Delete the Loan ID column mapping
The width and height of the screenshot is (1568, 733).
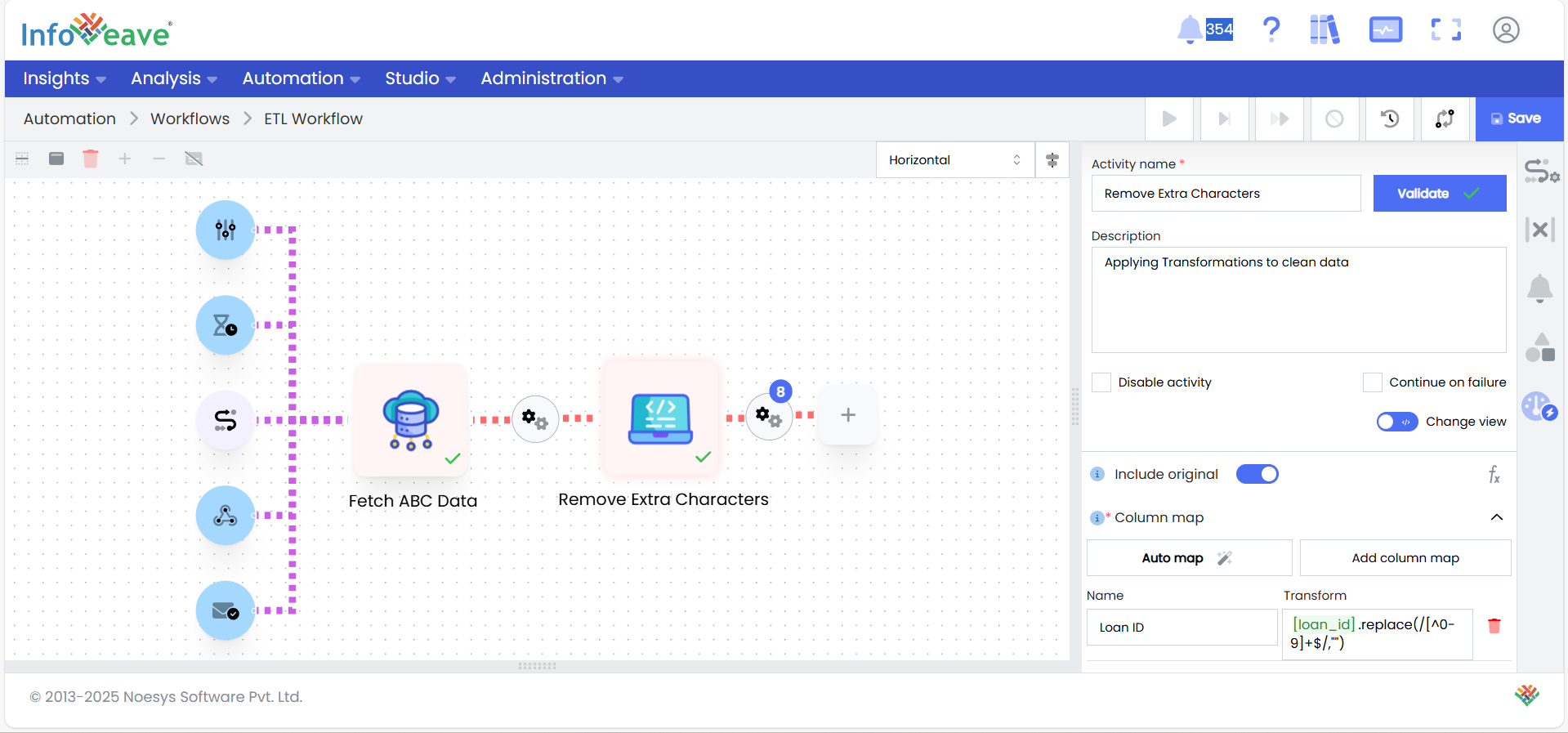(x=1494, y=626)
